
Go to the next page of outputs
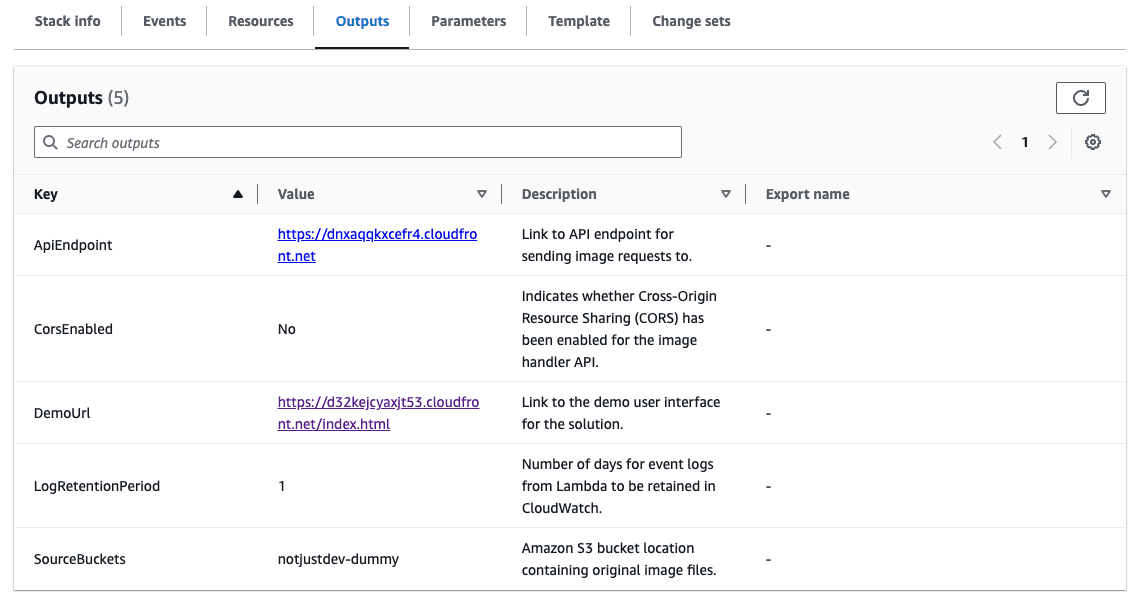[x=1052, y=142]
